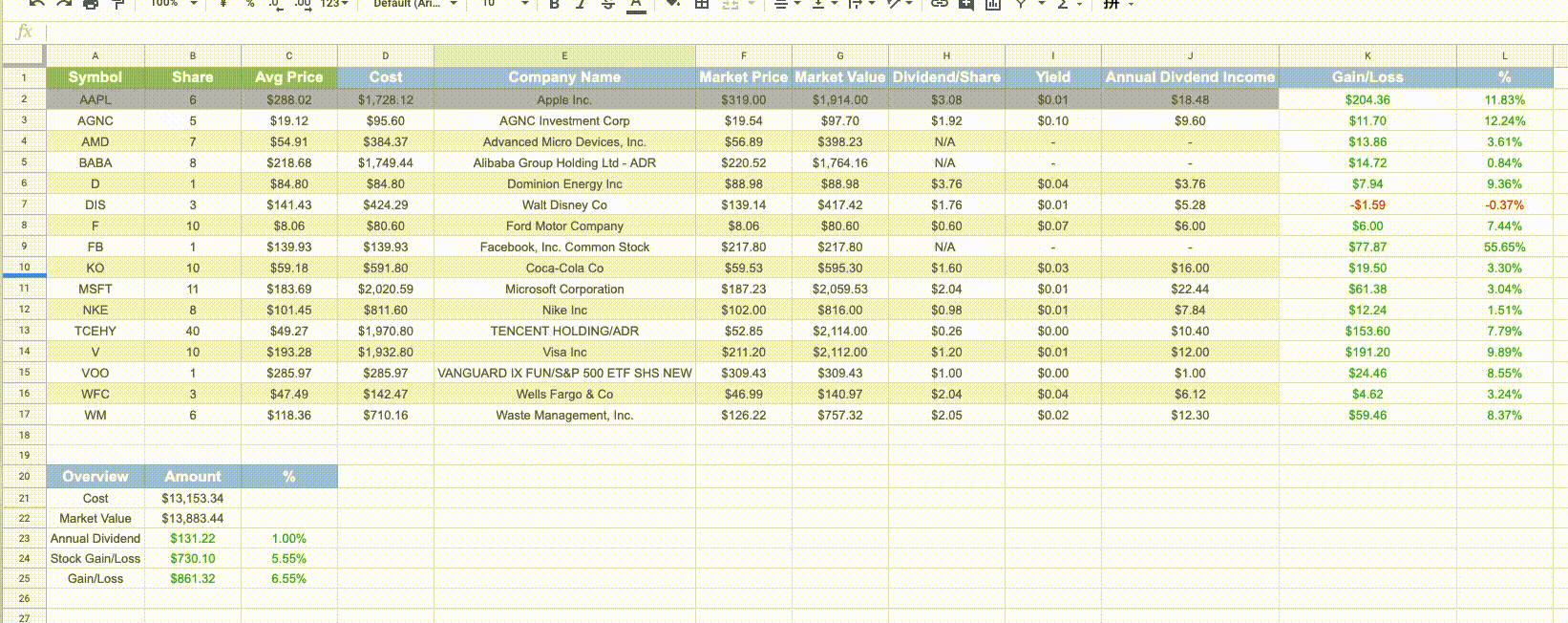Screen dimensions: 1568x623
Task: Select the $204.36 gain cell
Action: (x=1367, y=99)
